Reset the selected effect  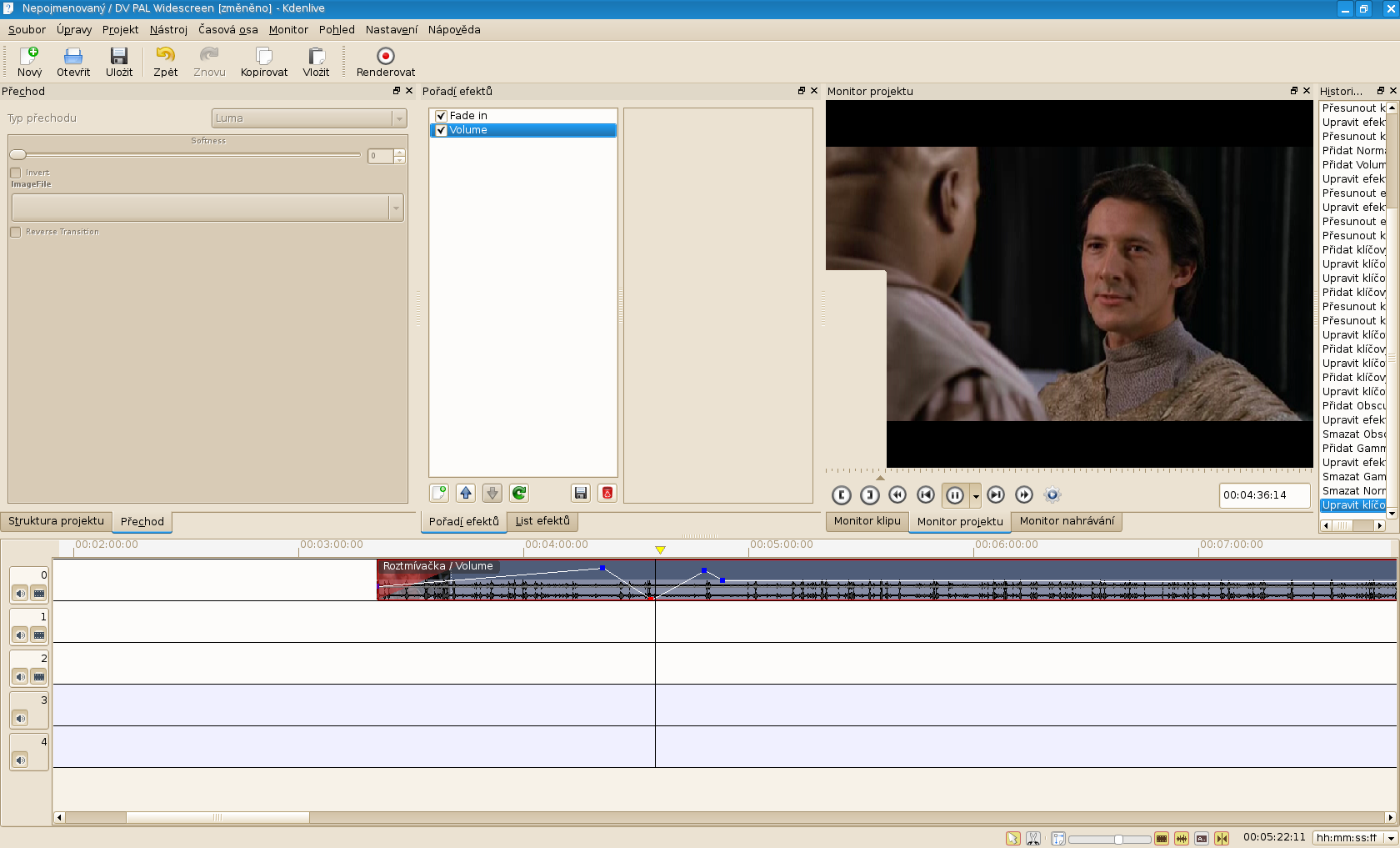(519, 493)
